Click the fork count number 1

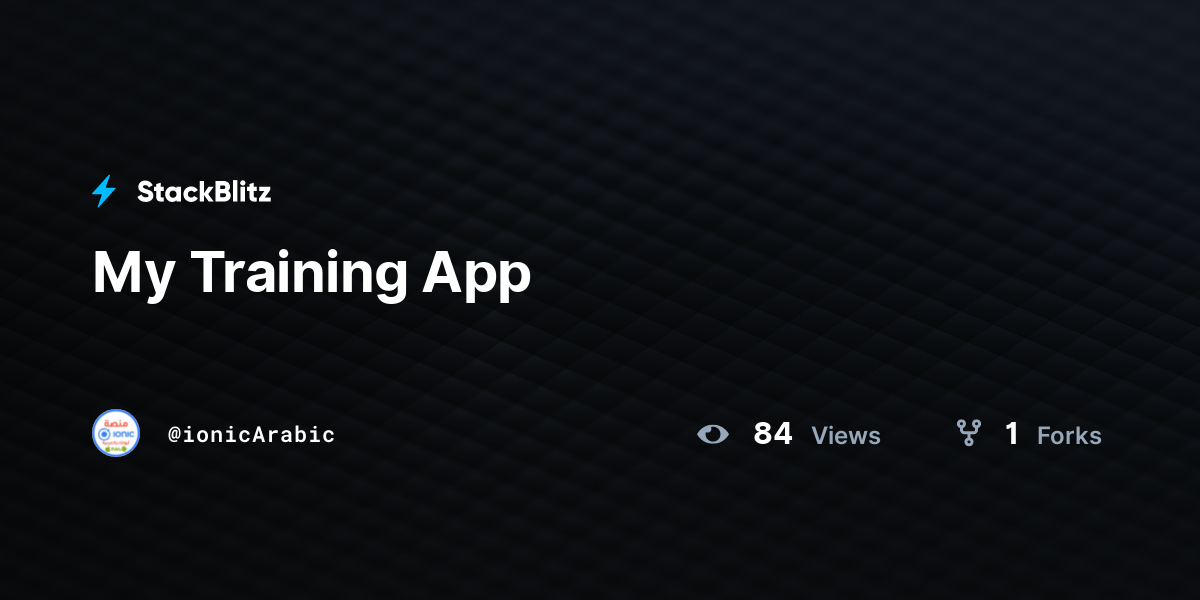pyautogui.click(x=1012, y=434)
